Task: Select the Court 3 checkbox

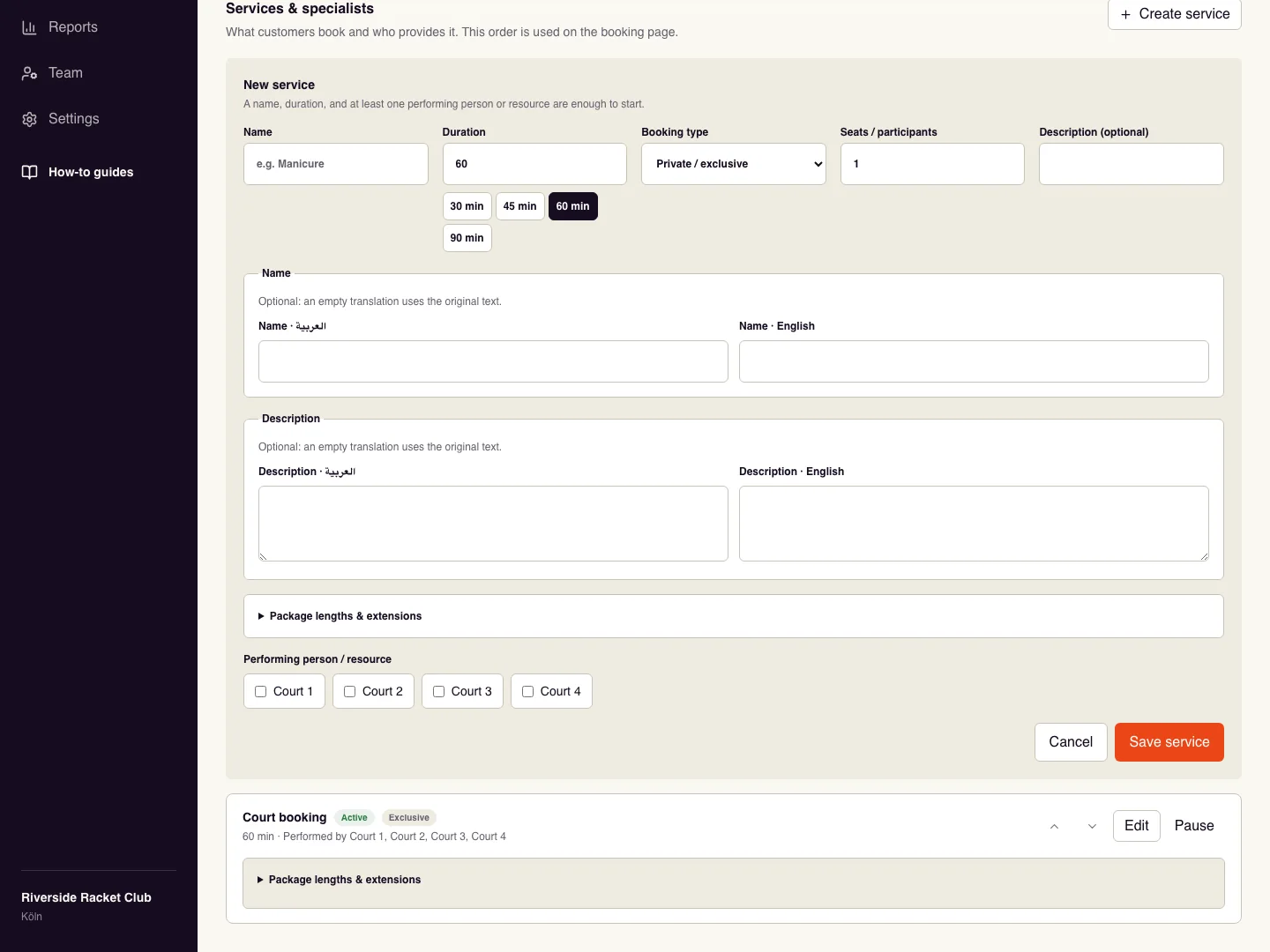Action: 439,691
